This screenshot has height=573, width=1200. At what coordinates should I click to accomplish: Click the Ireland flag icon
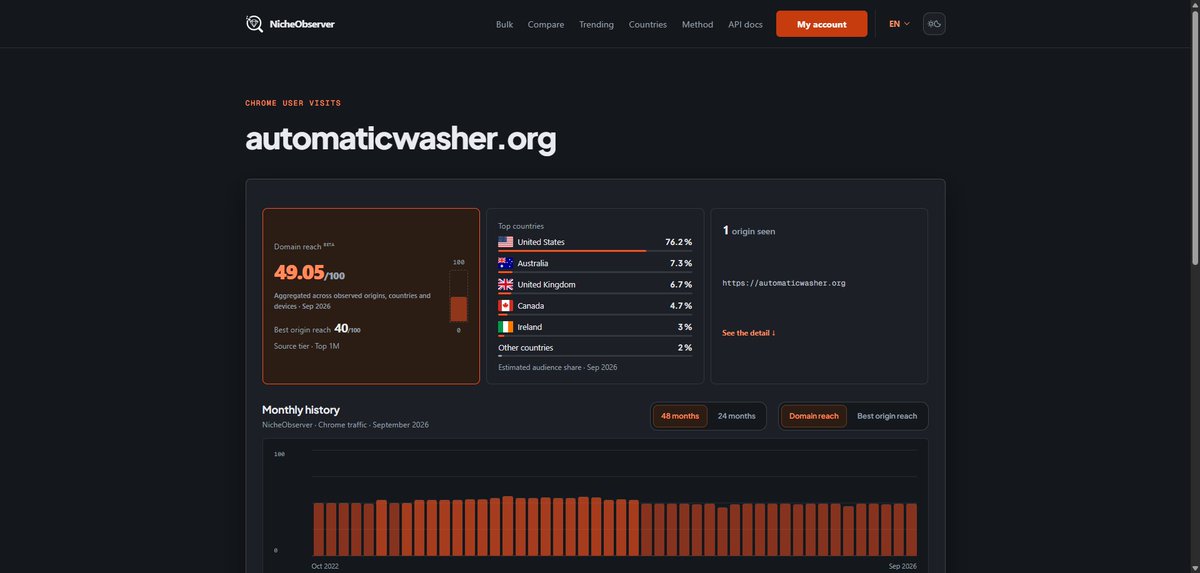point(506,327)
